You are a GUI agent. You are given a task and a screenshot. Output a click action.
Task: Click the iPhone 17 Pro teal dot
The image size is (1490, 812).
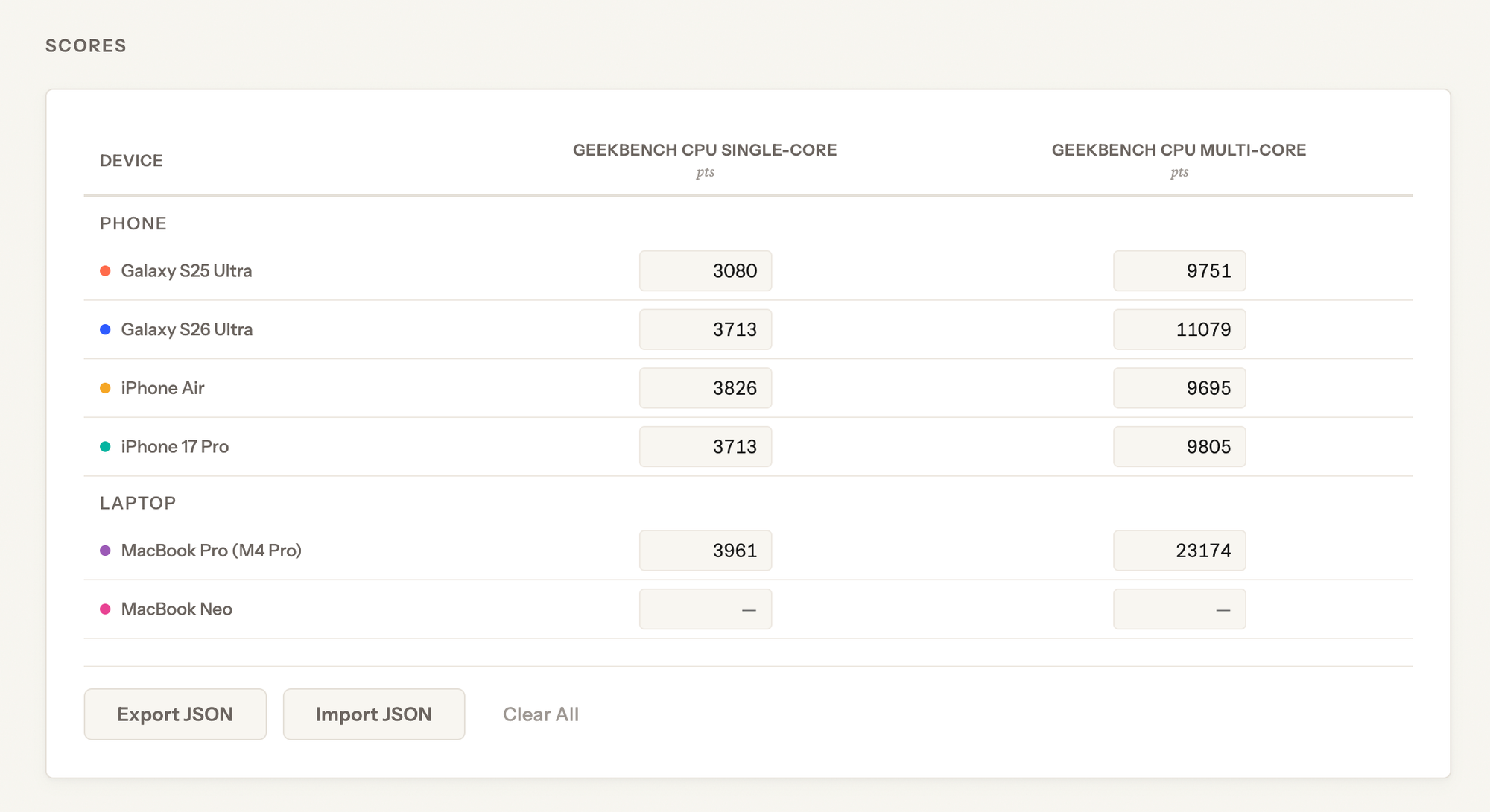(x=105, y=447)
